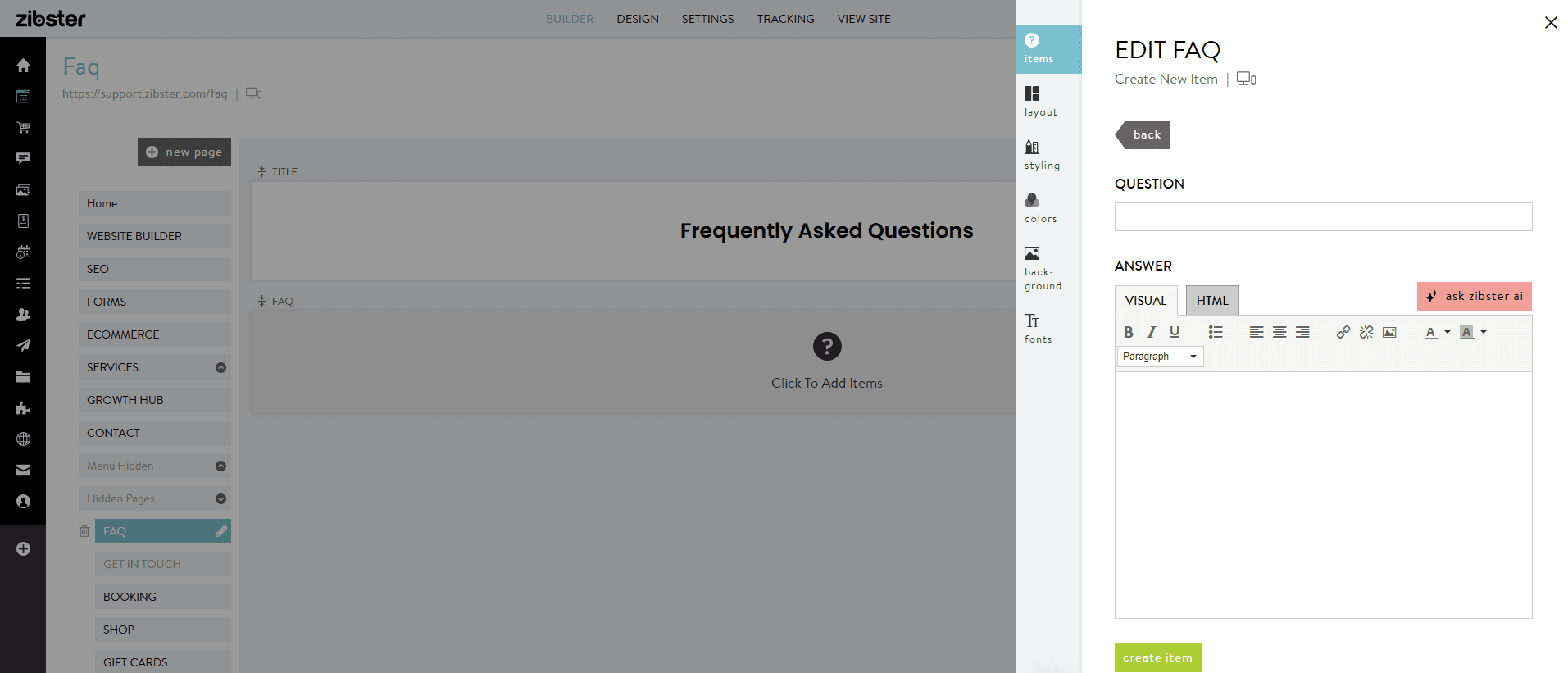Open the colors panel
Screen dimensions: 1568x673
[1040, 207]
